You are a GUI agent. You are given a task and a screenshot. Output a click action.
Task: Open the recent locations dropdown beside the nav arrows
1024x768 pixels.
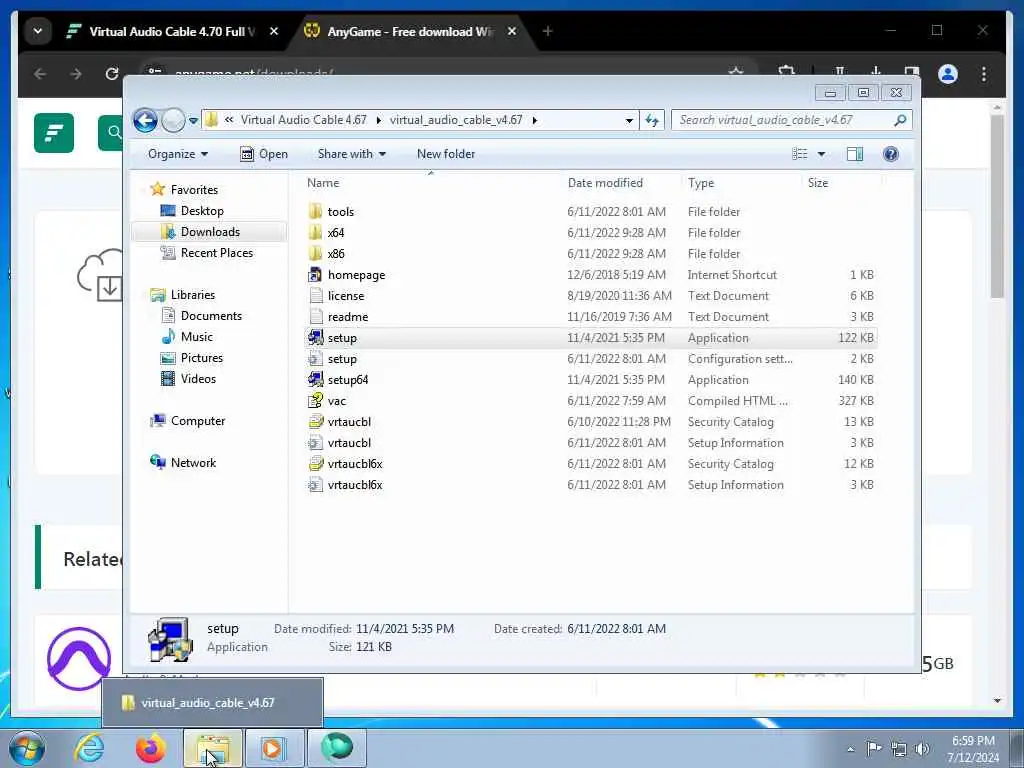point(193,121)
